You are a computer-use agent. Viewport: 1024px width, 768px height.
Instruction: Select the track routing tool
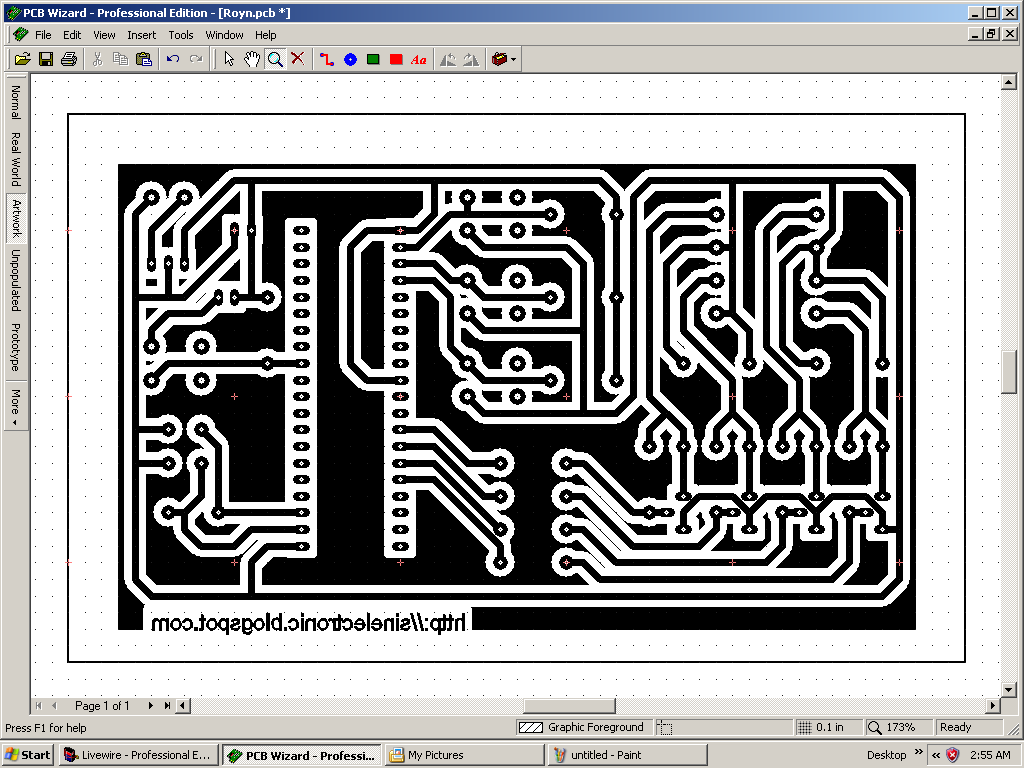[x=326, y=59]
